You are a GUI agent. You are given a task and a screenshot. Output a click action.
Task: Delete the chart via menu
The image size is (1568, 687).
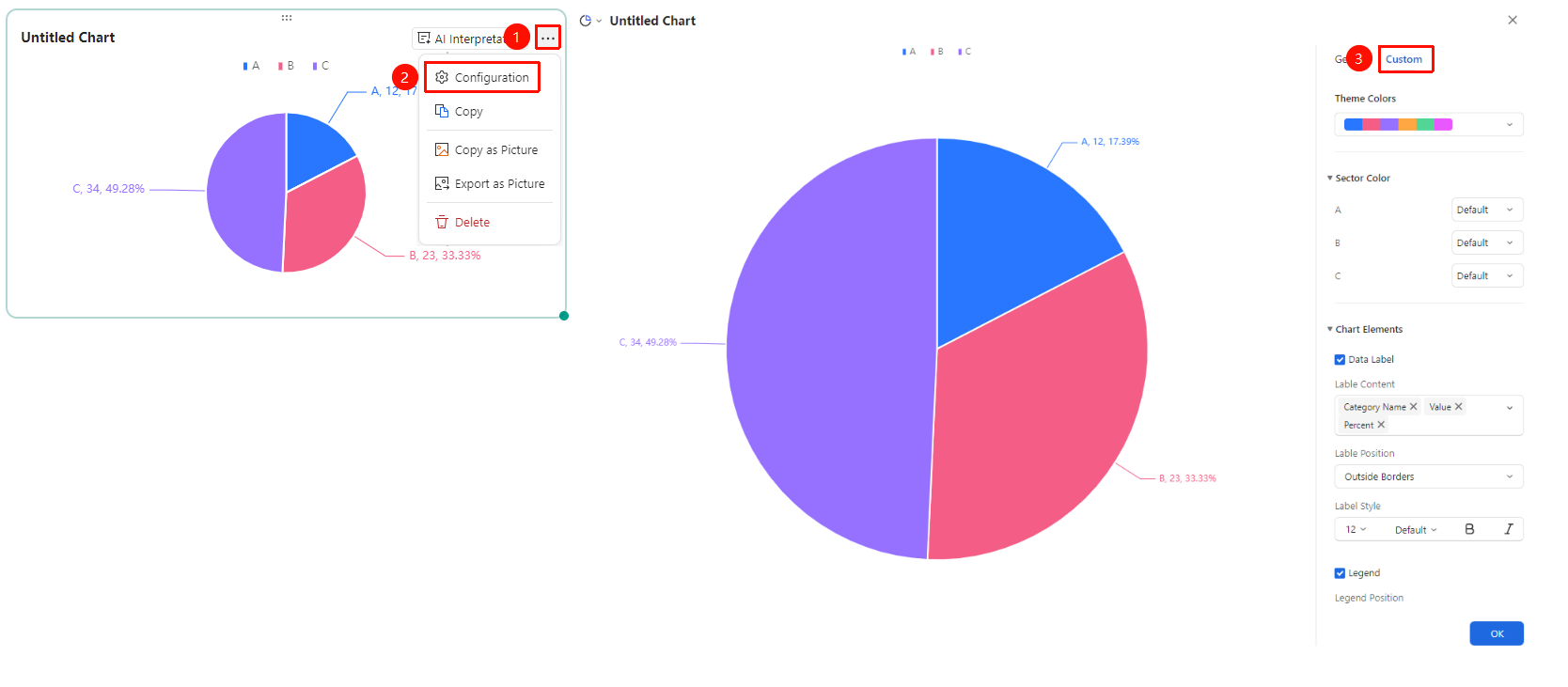coord(463,222)
